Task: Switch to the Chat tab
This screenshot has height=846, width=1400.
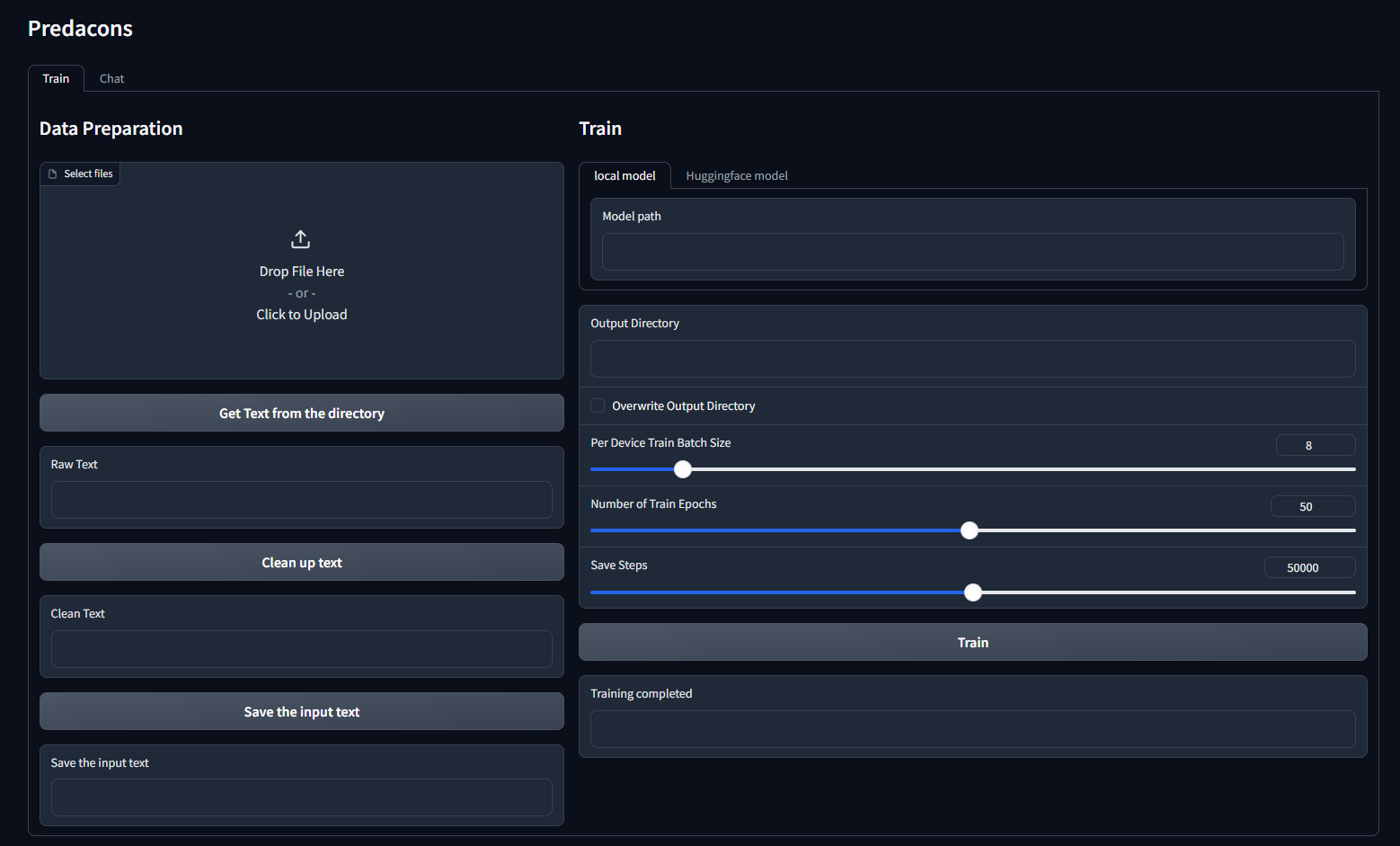Action: 111,78
